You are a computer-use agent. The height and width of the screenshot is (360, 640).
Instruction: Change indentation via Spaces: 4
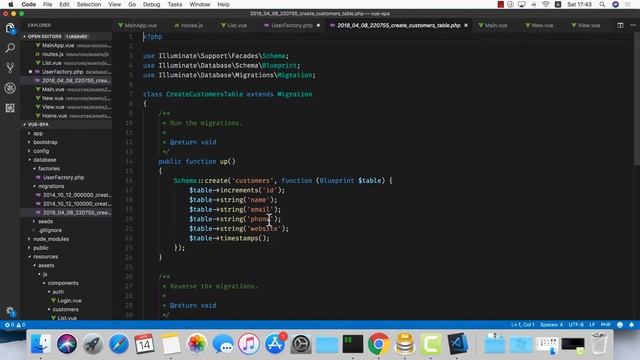click(551, 325)
